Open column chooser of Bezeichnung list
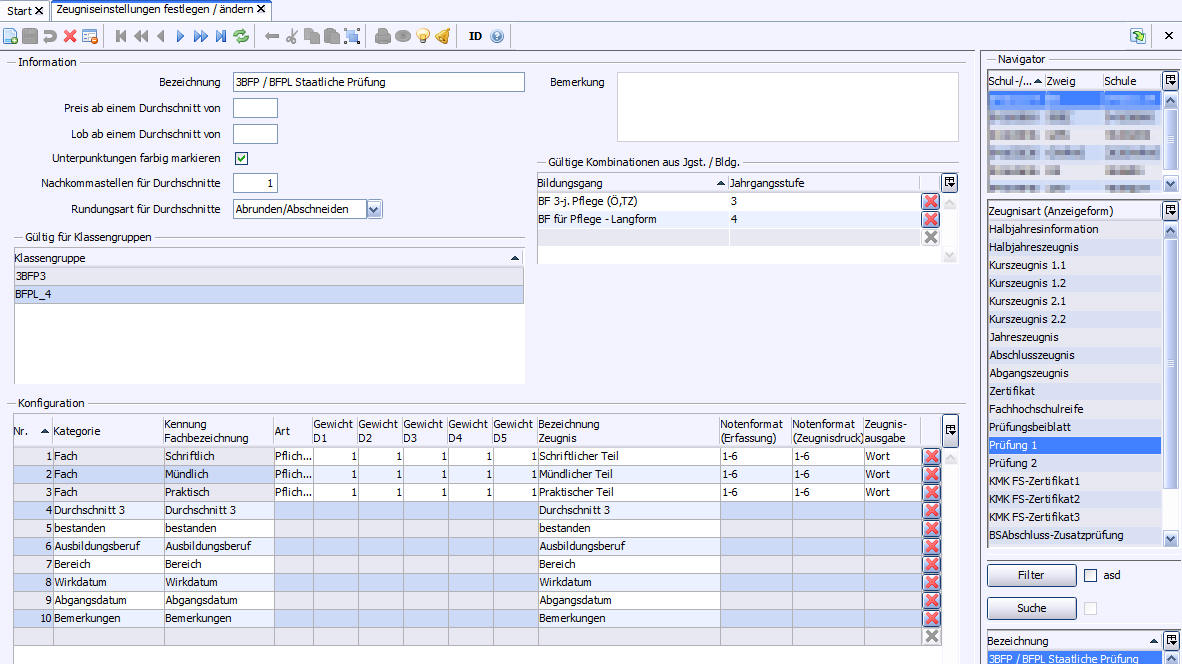Image resolution: width=1182 pixels, height=664 pixels. pos(1171,640)
